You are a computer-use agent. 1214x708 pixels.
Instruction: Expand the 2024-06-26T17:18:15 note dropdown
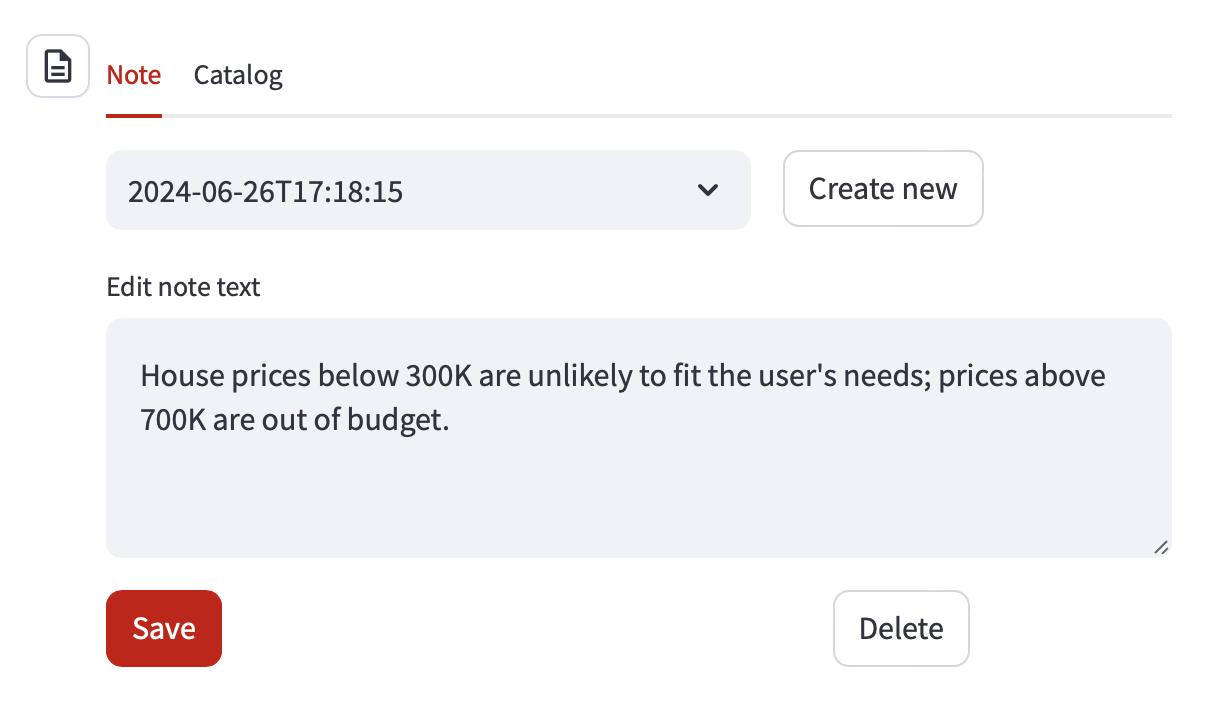[428, 190]
